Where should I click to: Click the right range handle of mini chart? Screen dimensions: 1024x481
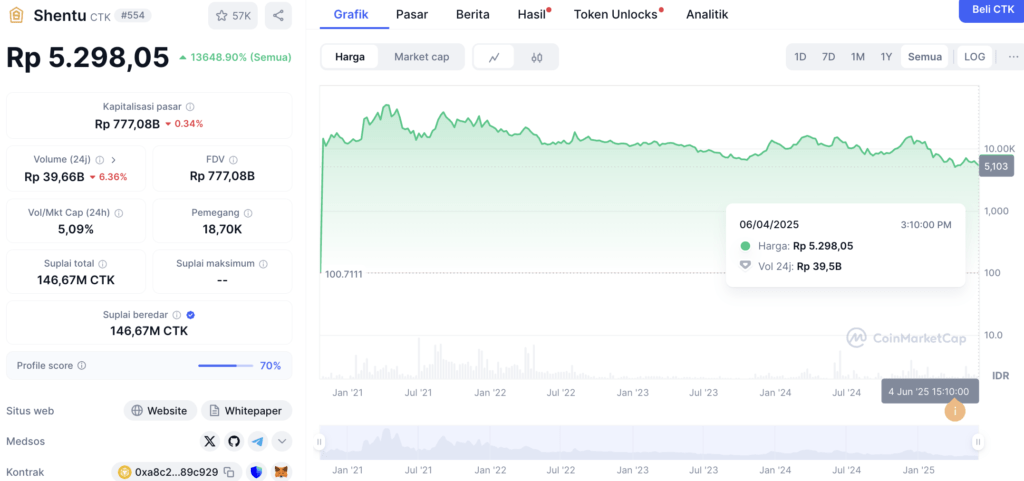pos(978,442)
